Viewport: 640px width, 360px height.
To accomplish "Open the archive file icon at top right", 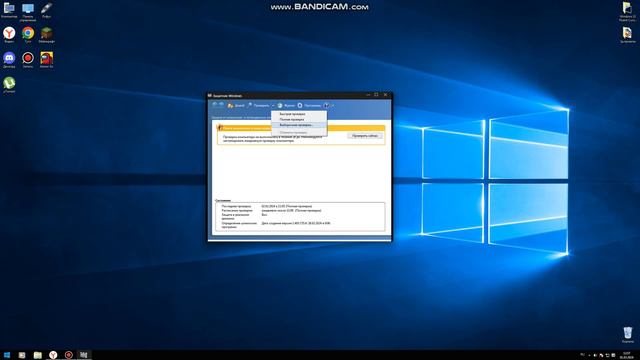I will pos(627,35).
